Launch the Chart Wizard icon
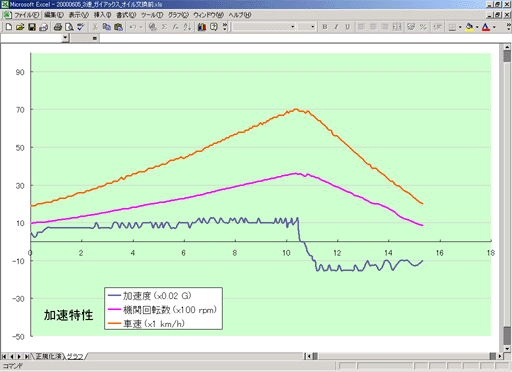Screen dimensions: 512x372 (202, 27)
